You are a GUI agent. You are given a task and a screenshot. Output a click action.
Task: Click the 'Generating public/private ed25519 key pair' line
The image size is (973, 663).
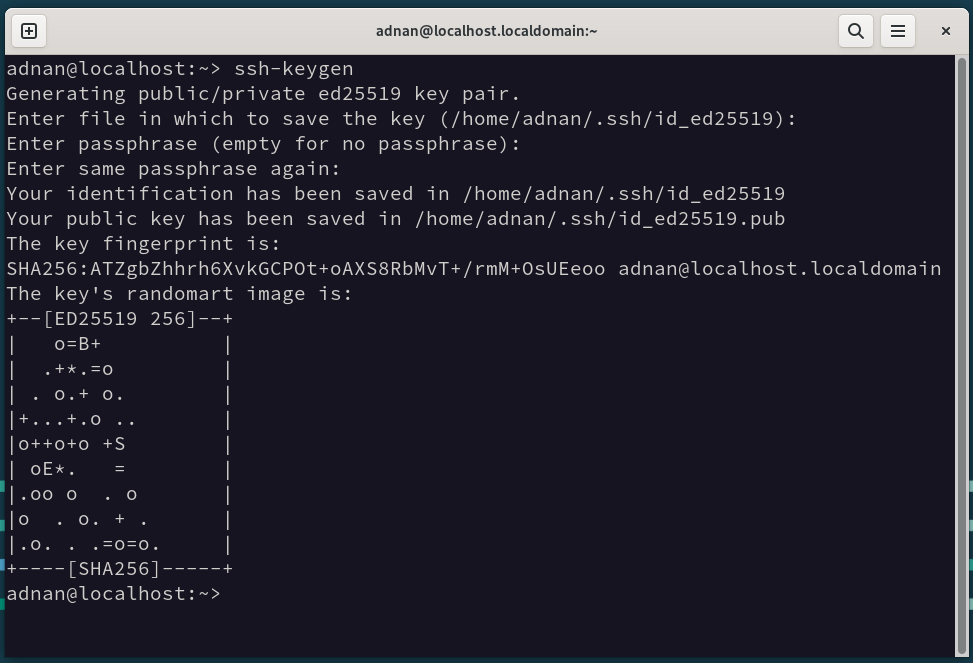263,94
